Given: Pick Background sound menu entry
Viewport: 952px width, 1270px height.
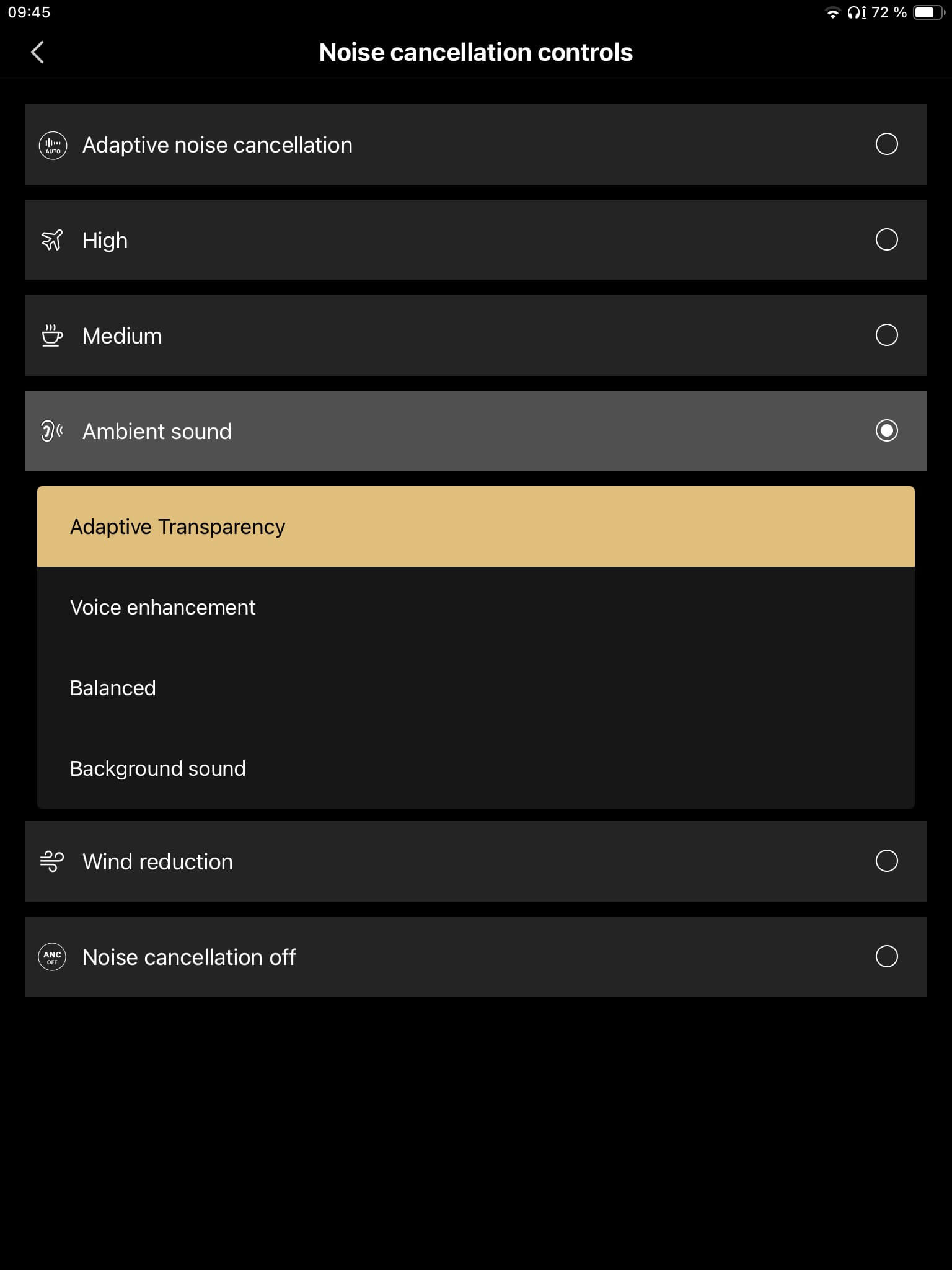Looking at the screenshot, I should point(157,769).
